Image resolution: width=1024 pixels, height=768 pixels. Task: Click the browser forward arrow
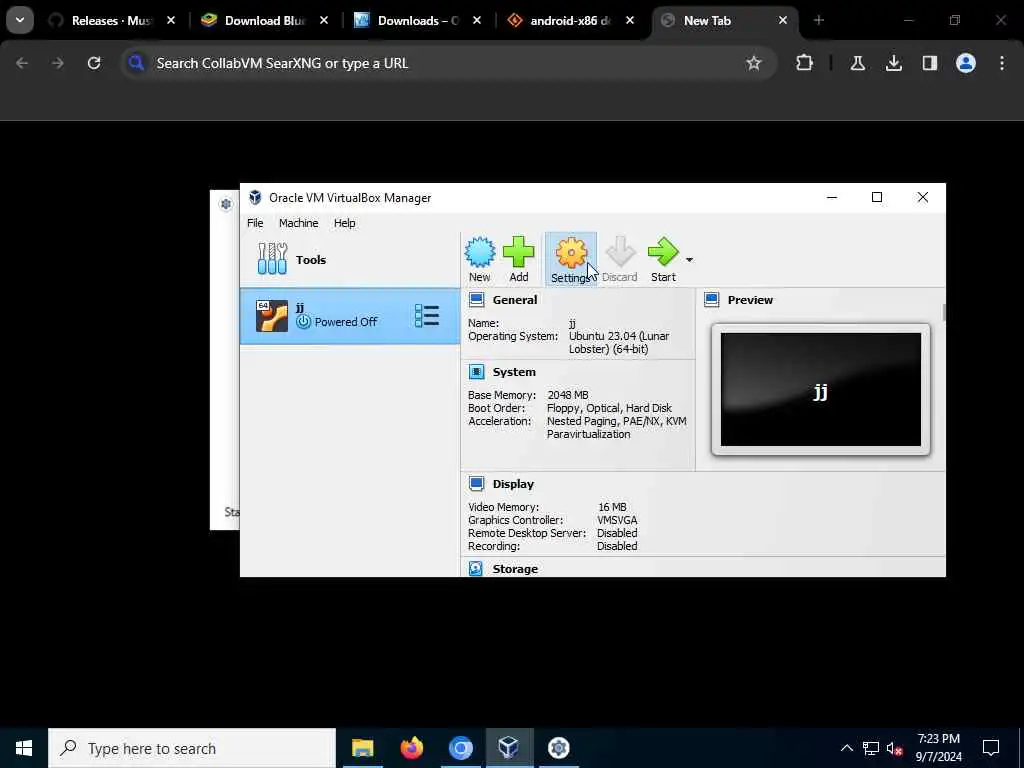coord(58,63)
